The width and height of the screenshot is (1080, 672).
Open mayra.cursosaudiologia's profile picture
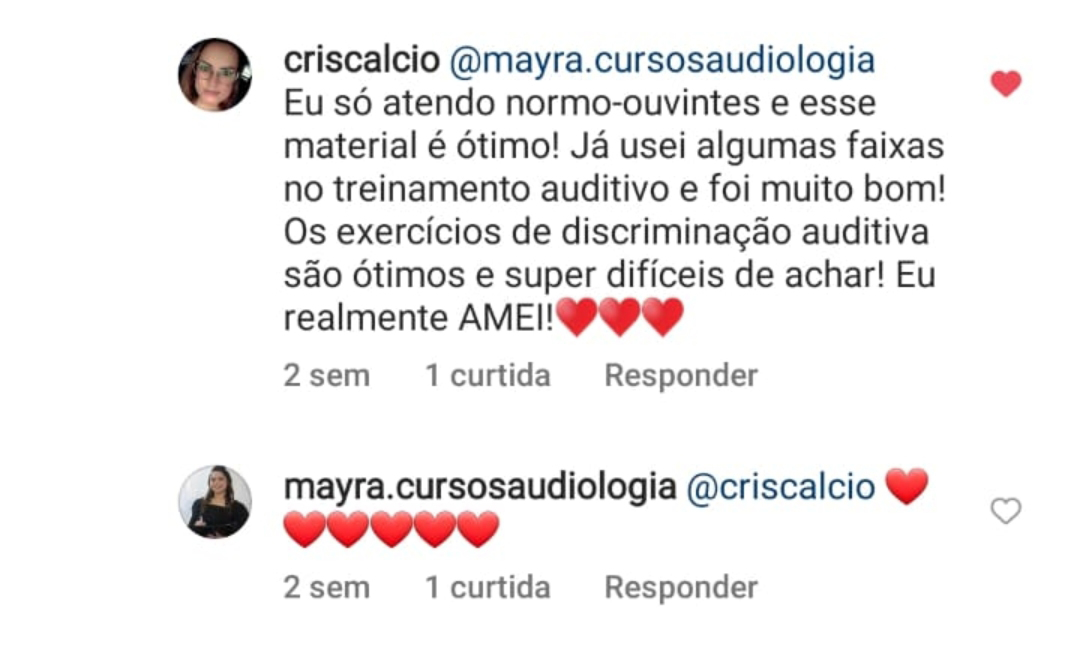tap(215, 502)
